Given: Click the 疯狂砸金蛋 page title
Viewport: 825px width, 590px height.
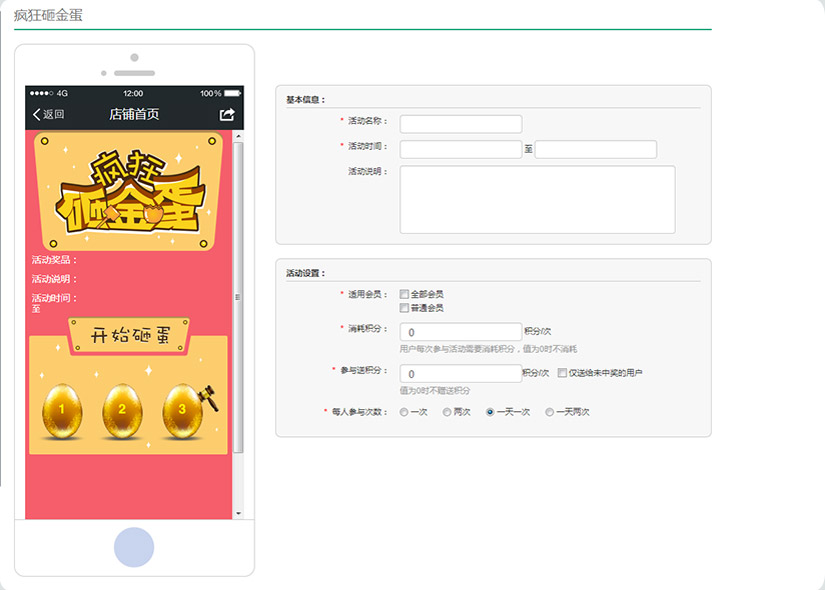Looking at the screenshot, I should (x=48, y=15).
